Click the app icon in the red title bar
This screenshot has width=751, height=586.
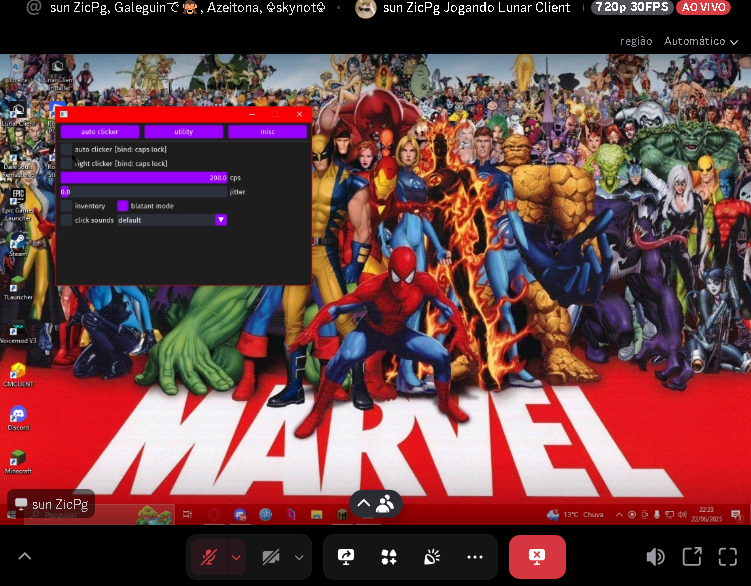point(64,114)
